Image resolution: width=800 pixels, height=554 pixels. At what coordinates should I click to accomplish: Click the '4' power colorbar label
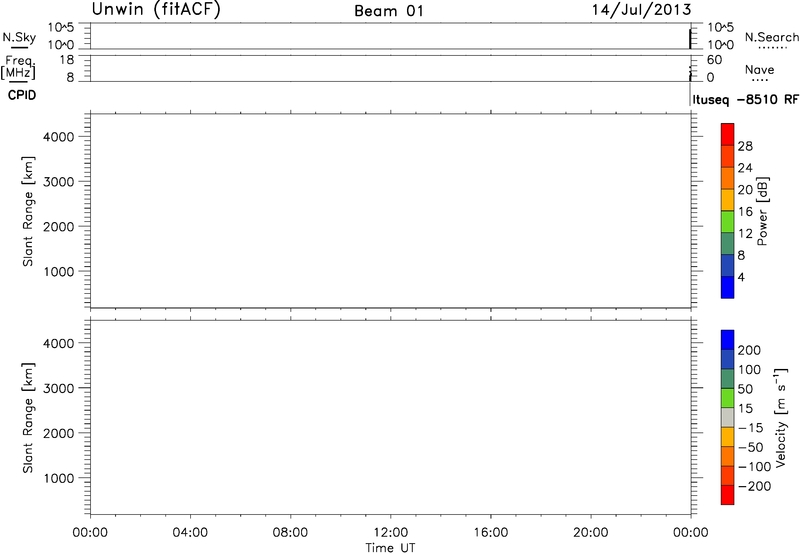[x=741, y=278]
